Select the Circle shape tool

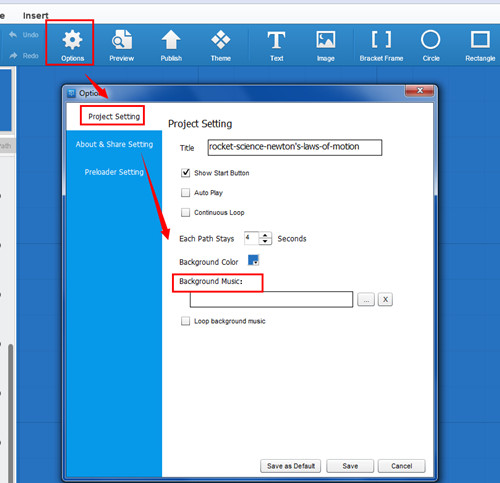point(431,40)
